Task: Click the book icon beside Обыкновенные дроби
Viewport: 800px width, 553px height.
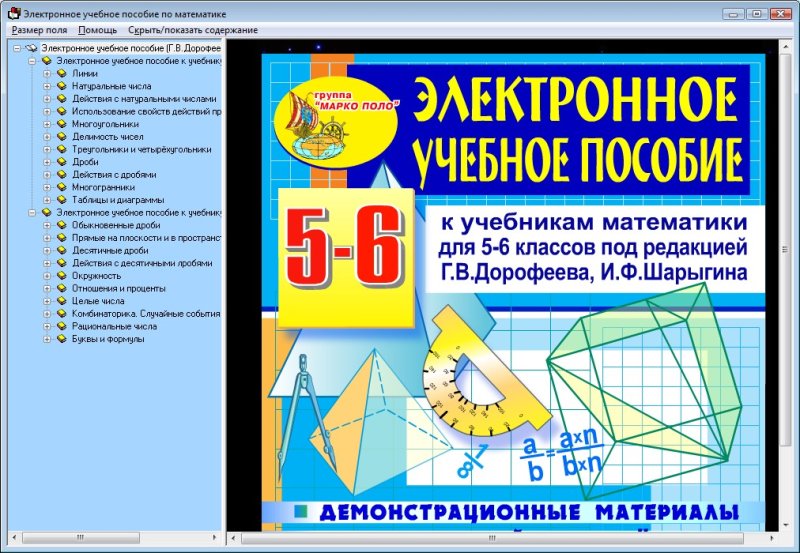Action: [62, 225]
